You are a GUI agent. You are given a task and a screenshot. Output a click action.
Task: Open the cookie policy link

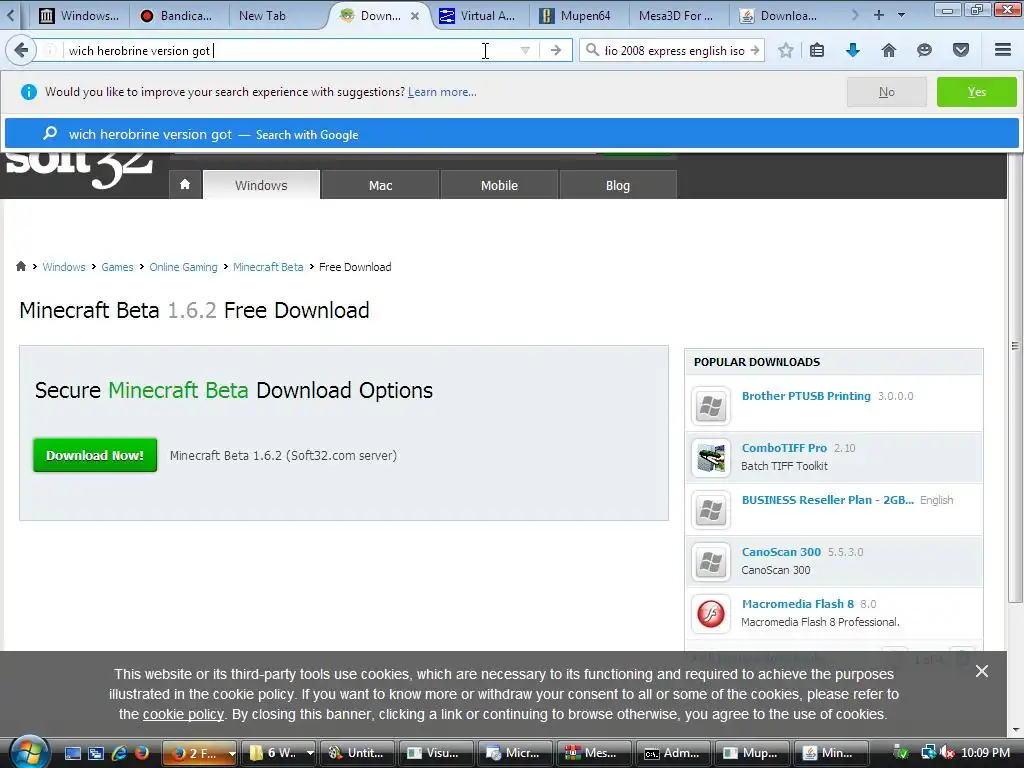pos(183,714)
